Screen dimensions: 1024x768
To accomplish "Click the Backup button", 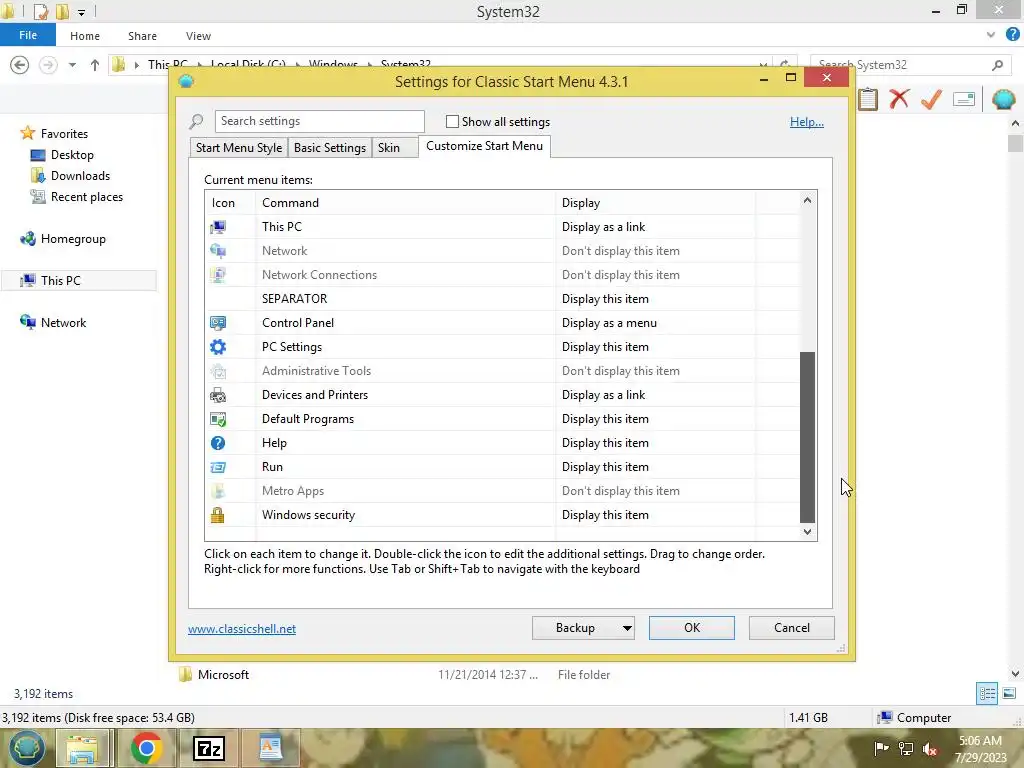I will click(x=575, y=628).
